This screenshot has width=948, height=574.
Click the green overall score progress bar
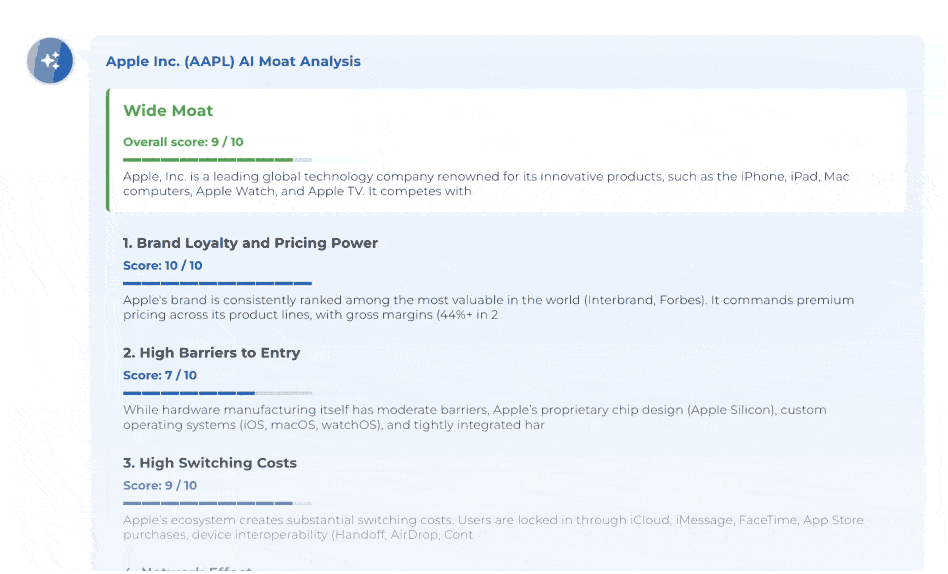(217, 160)
